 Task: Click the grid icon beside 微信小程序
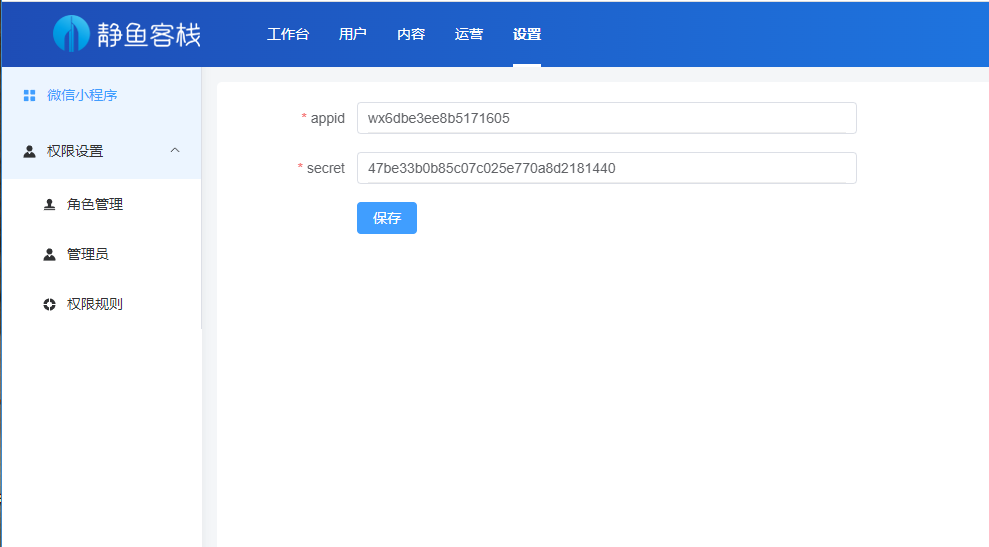29,96
